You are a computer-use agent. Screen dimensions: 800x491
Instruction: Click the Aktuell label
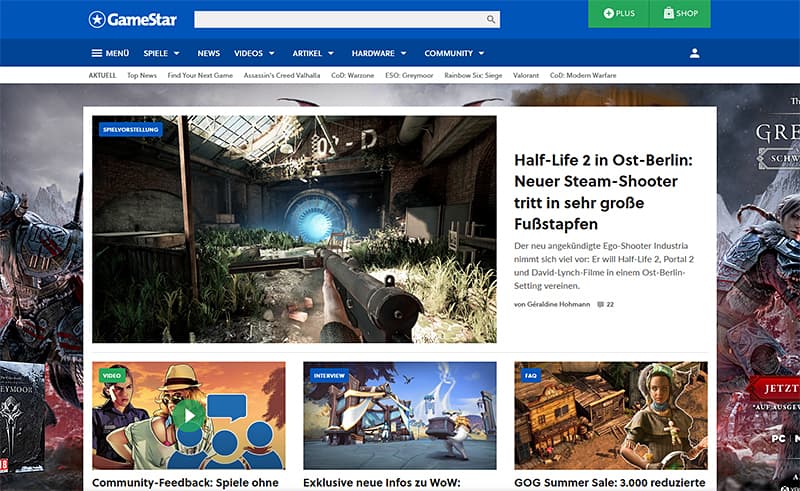click(x=102, y=75)
